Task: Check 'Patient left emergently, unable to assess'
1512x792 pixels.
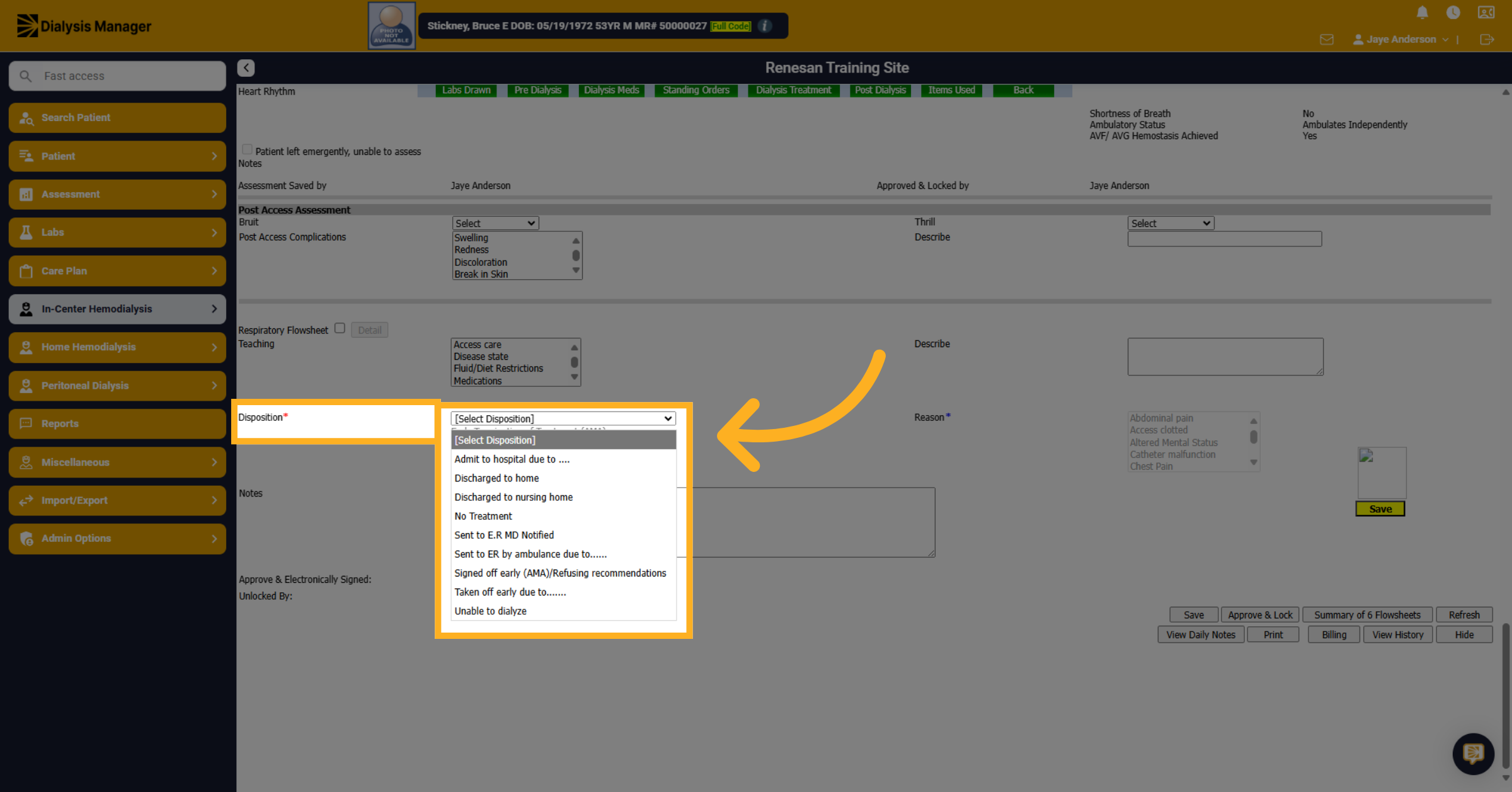Action: point(247,149)
